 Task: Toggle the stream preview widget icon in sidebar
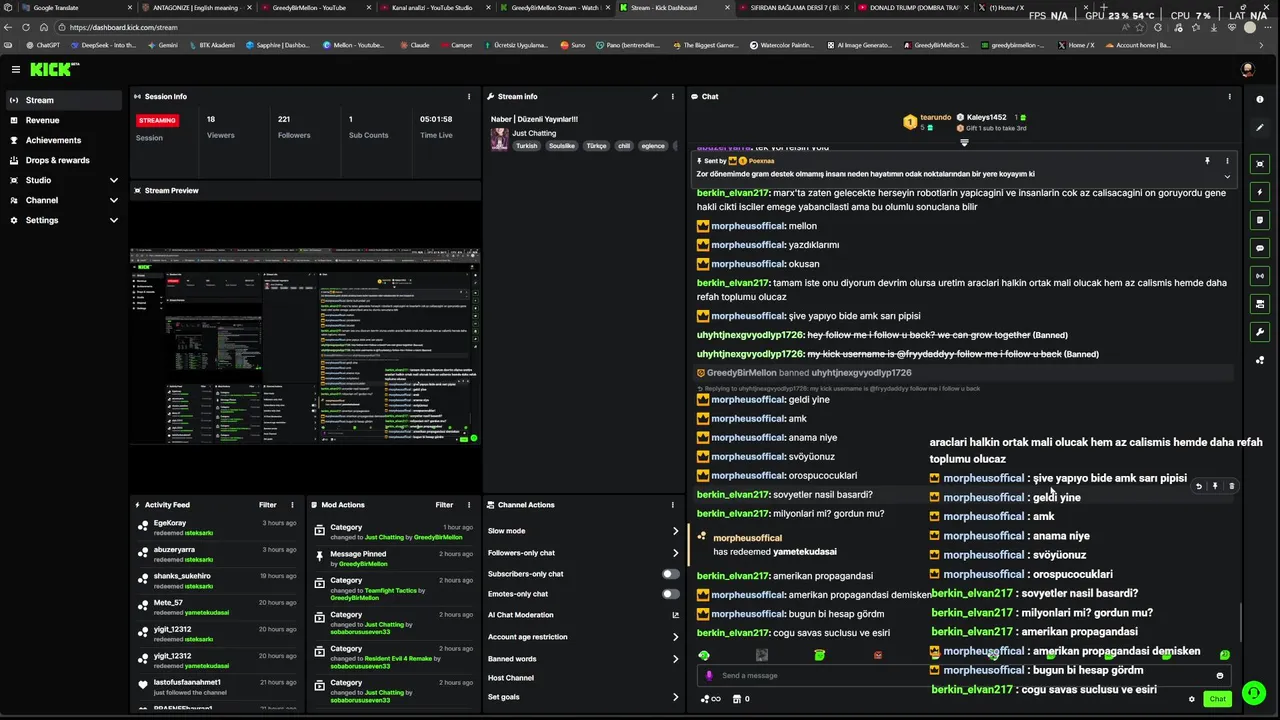tap(1259, 163)
